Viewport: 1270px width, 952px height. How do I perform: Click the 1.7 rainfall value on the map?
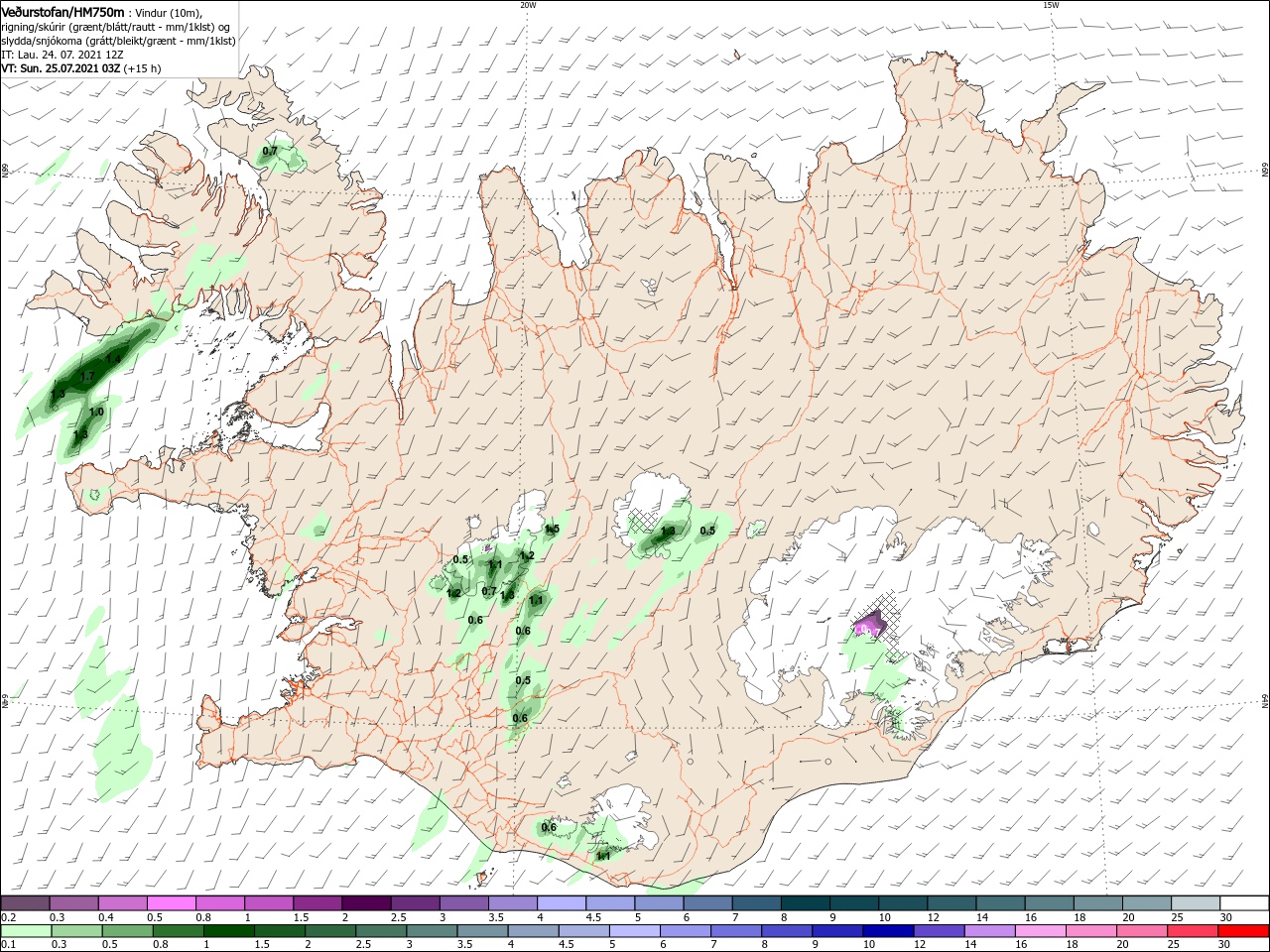[x=87, y=377]
